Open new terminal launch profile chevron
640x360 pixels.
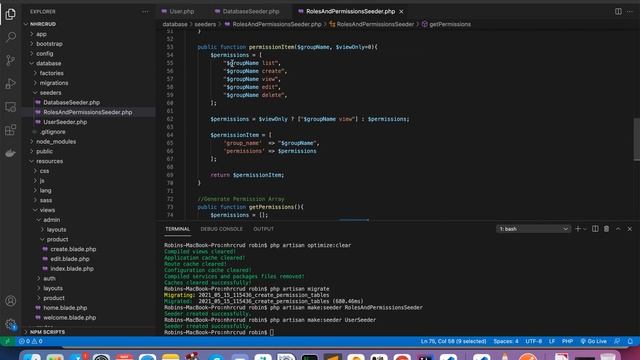pos(585,229)
